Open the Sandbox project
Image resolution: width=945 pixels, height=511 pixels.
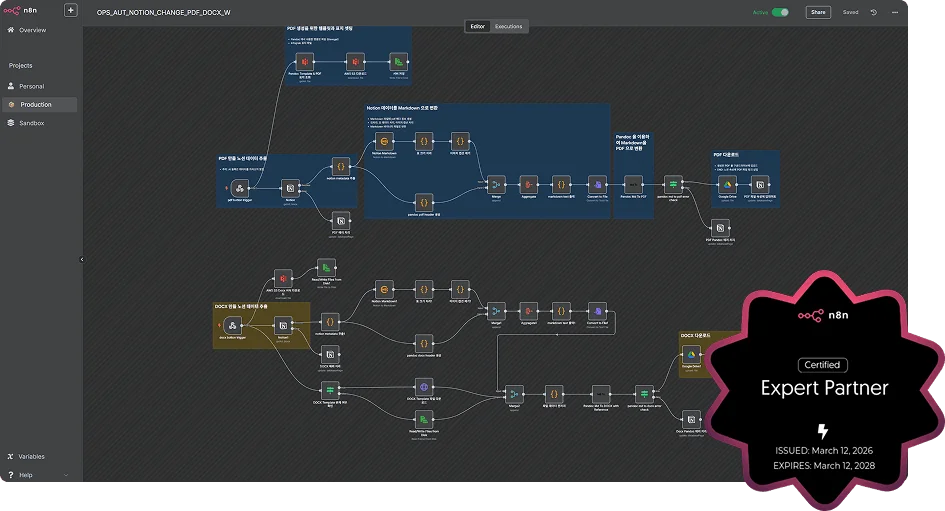tap(32, 122)
